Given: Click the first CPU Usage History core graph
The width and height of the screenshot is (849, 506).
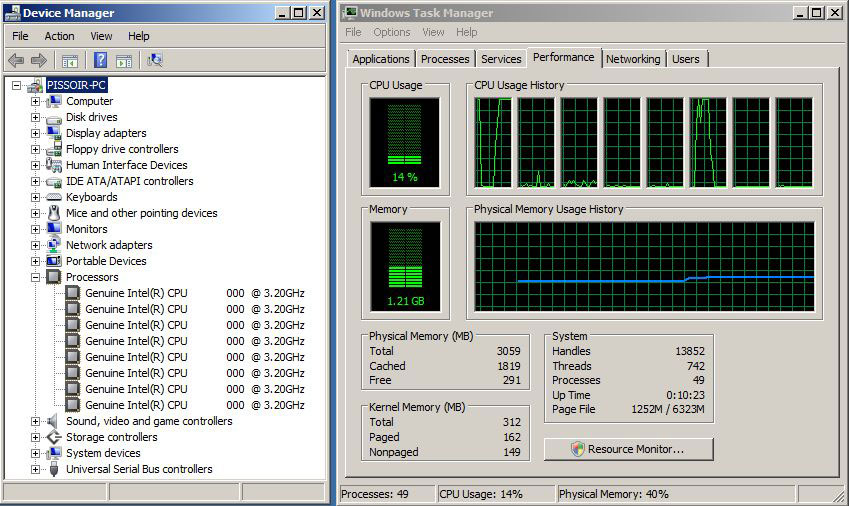Looking at the screenshot, I should tap(493, 142).
